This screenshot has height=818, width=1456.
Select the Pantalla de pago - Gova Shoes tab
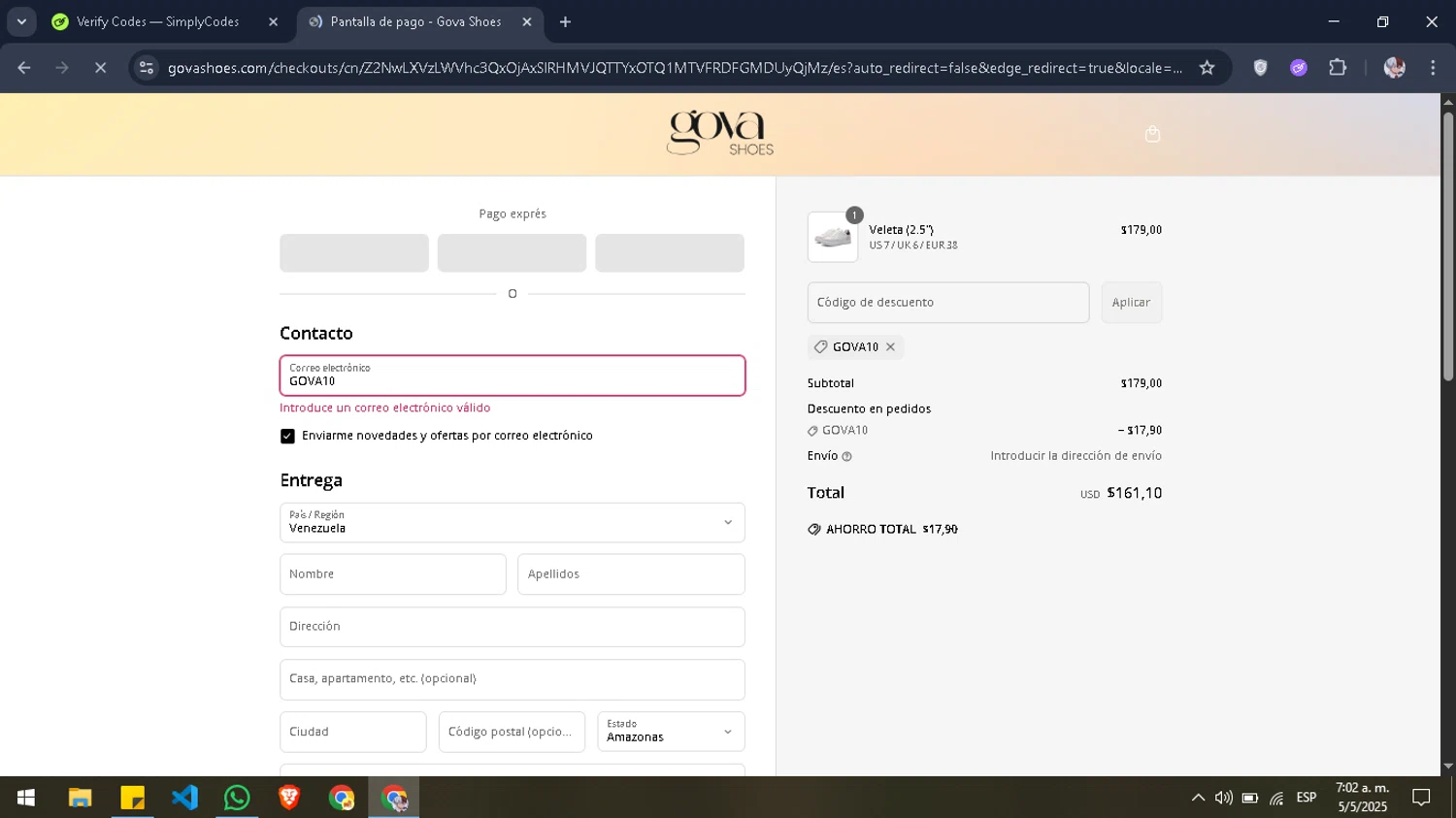(415, 21)
